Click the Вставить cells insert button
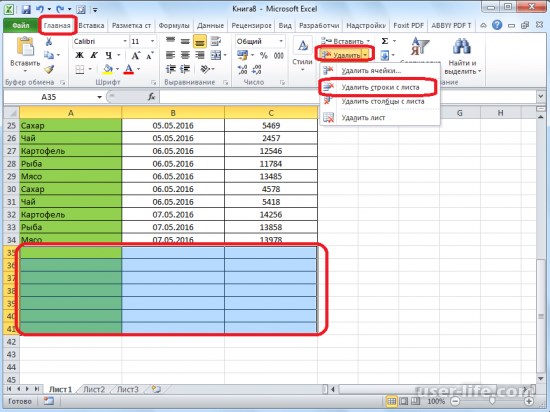This screenshot has height=412, width=550. 343,41
